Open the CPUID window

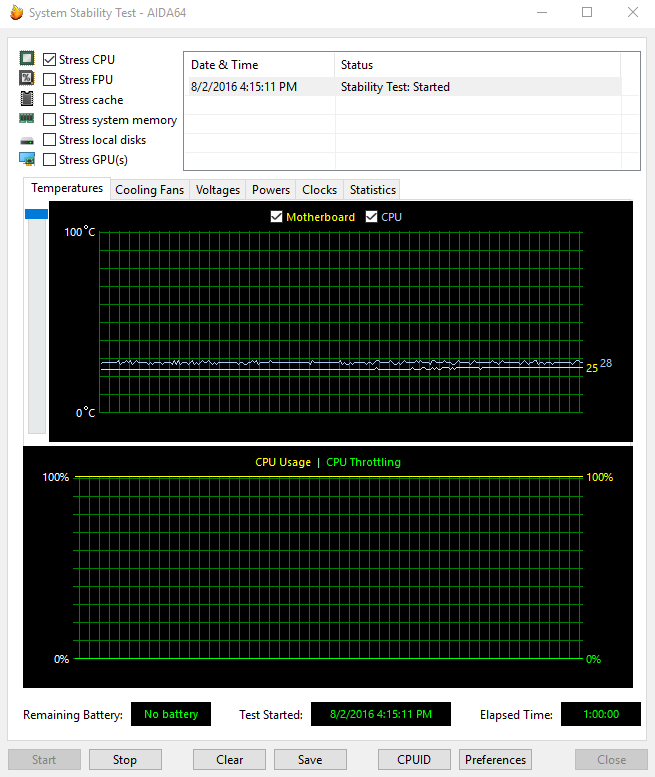pyautogui.click(x=414, y=759)
